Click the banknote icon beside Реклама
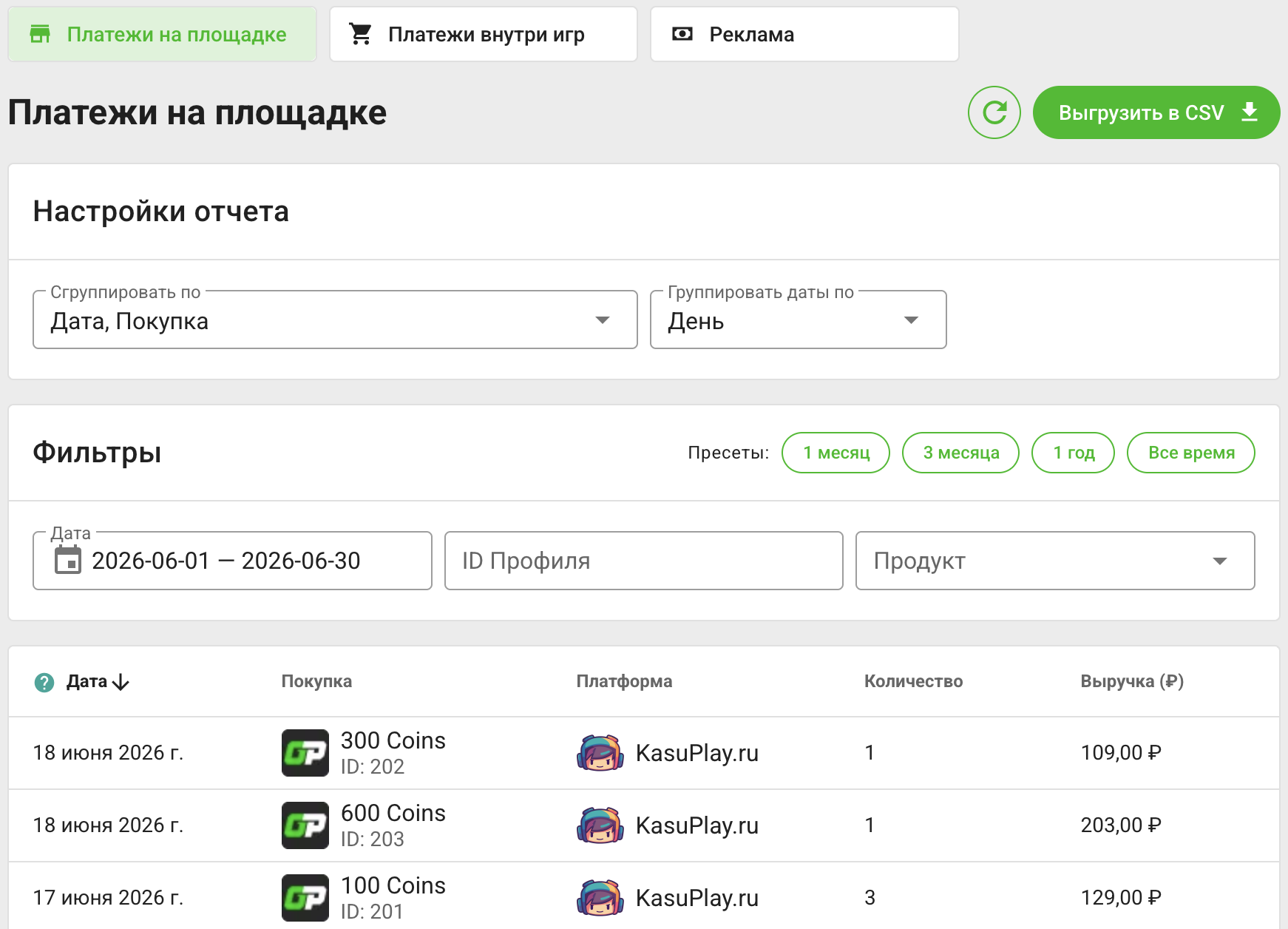This screenshot has height=929, width=1288. [682, 34]
